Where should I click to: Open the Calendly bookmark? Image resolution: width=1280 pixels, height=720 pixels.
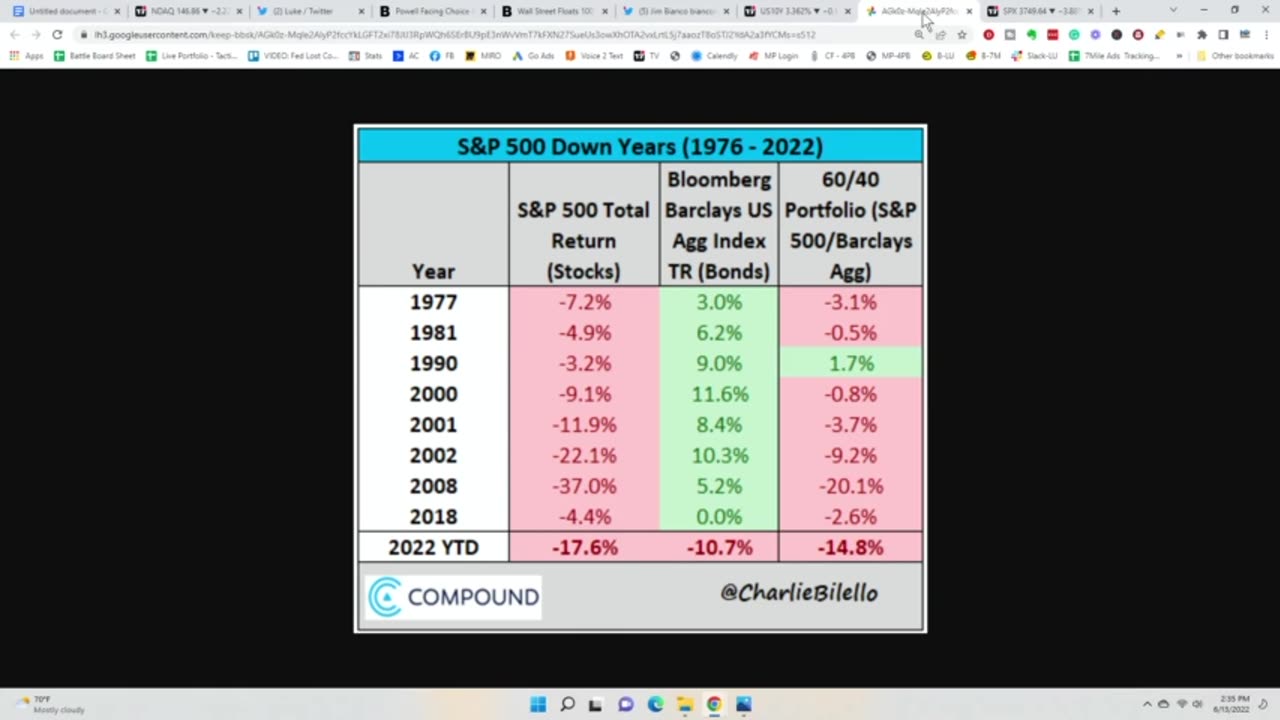(x=714, y=56)
